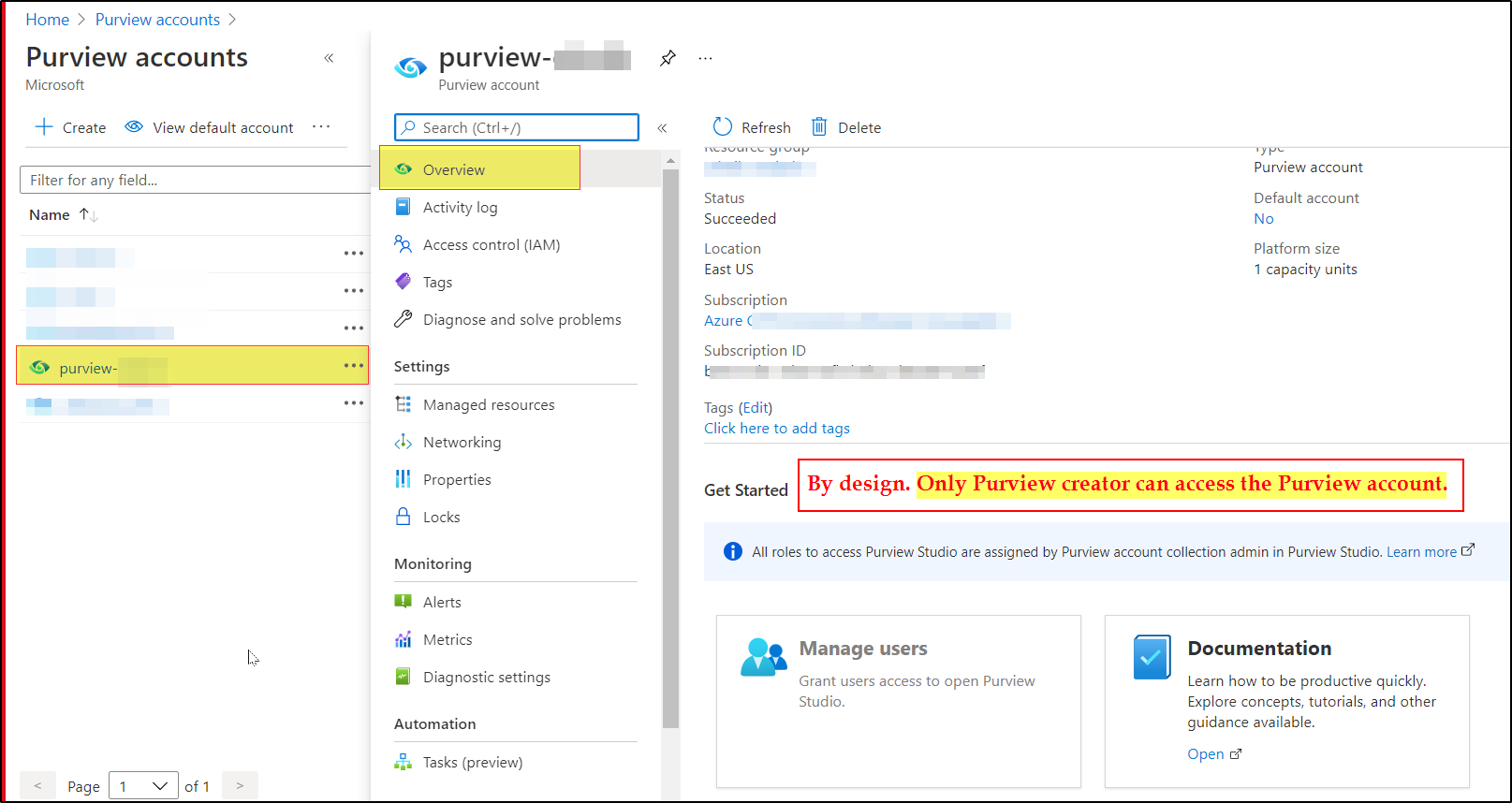Click the Documentation card icon

click(1152, 656)
